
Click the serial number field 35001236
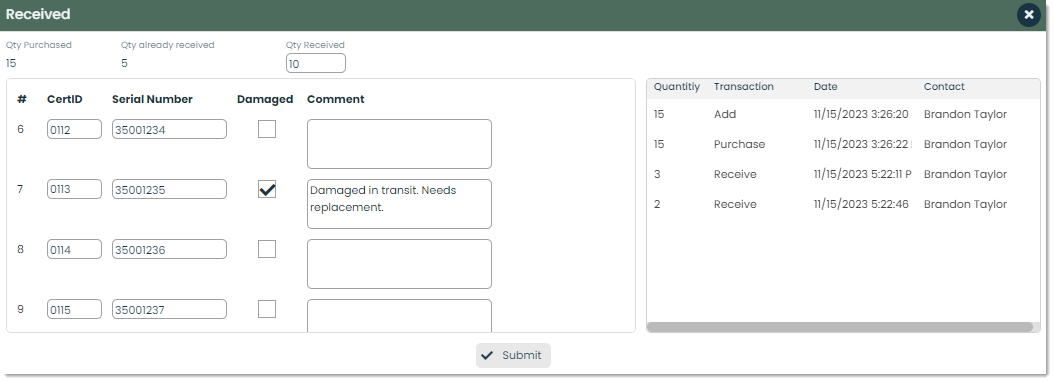pyautogui.click(x=169, y=250)
